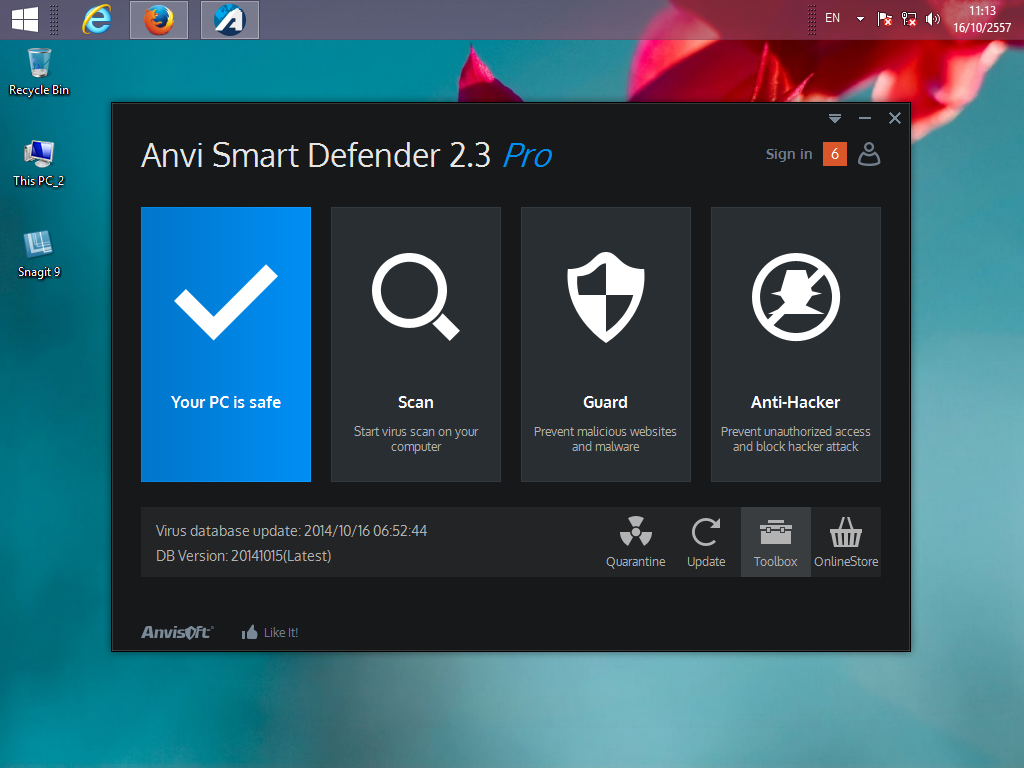
Task: Click the volume speaker tray icon
Action: click(x=933, y=19)
